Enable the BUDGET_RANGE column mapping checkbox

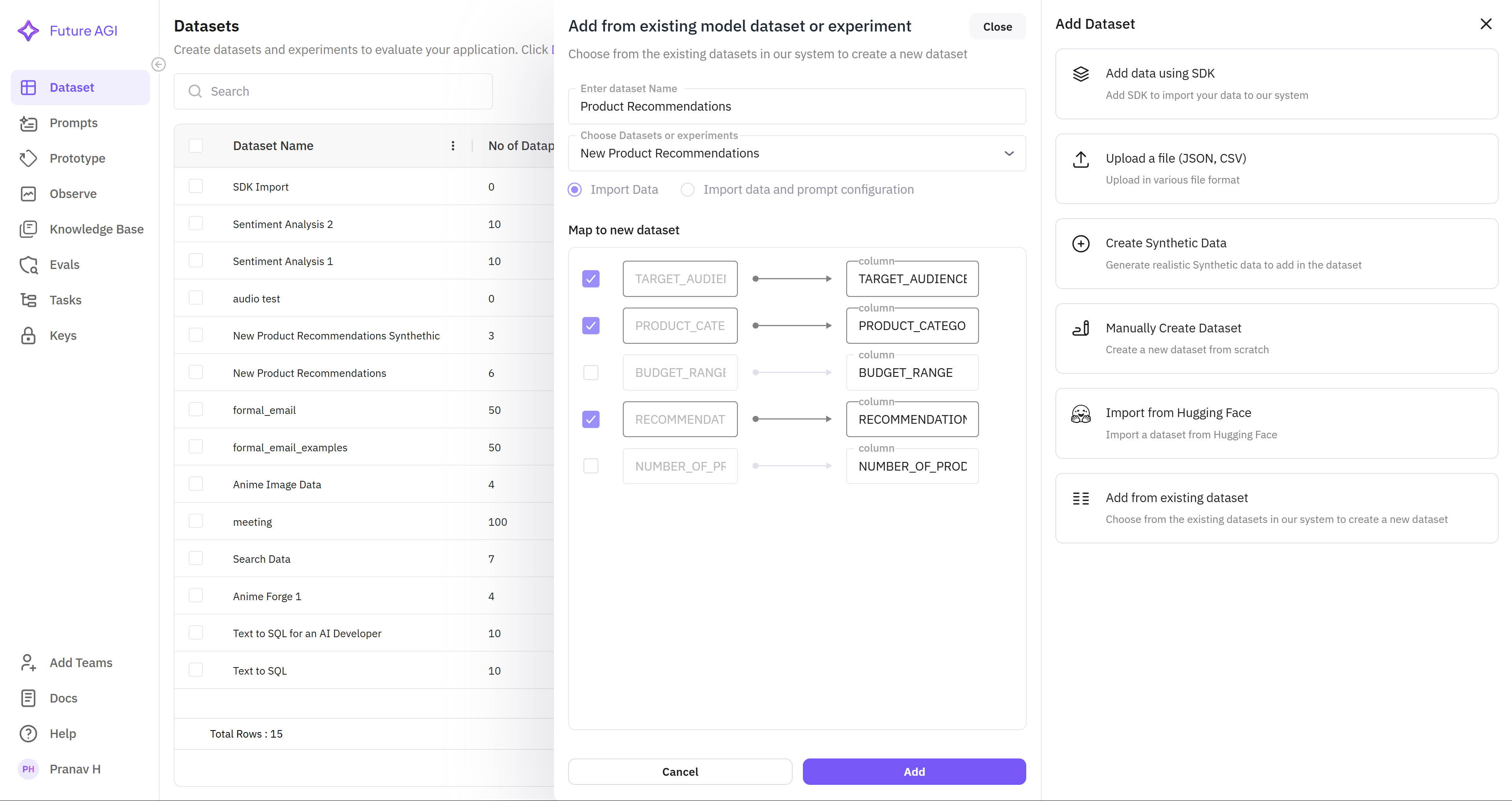591,373
